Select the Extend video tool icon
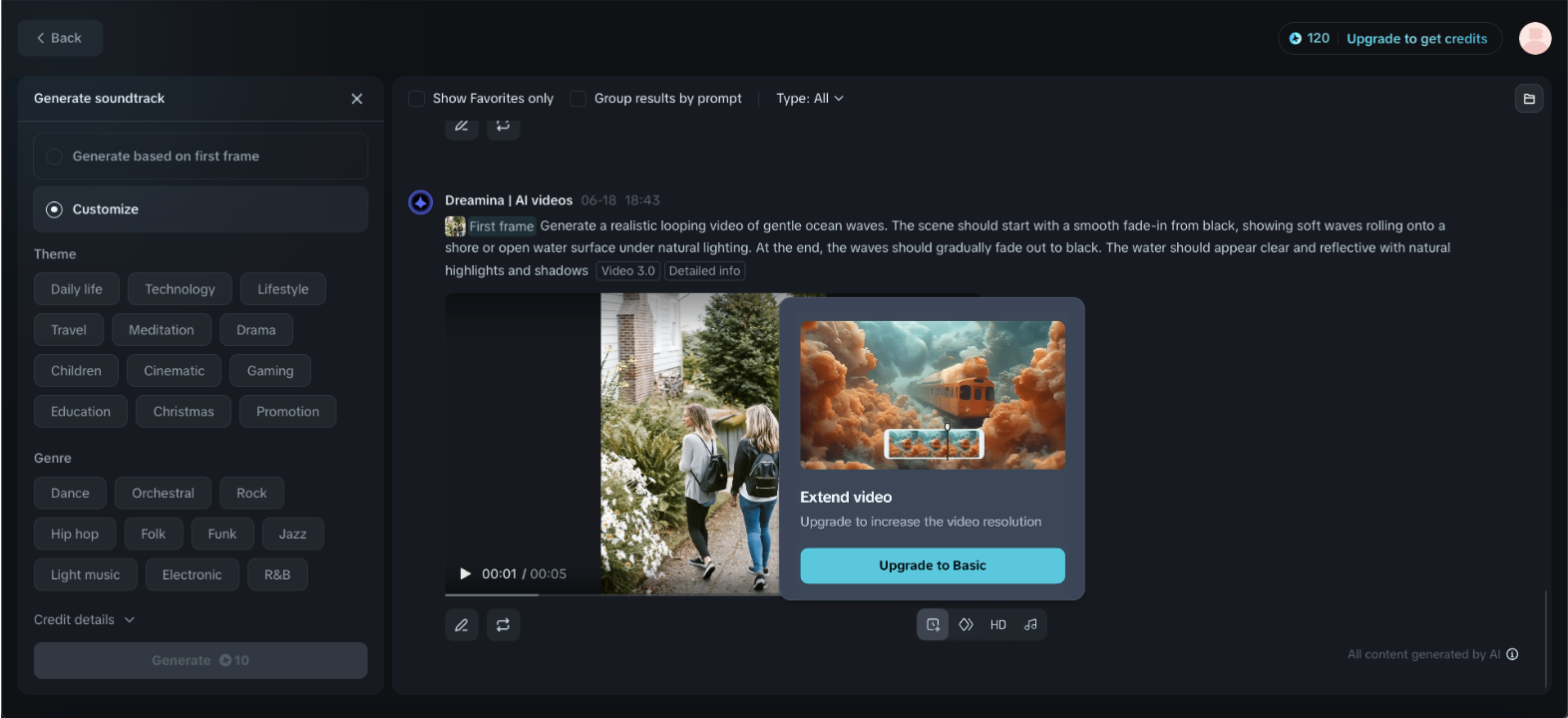Viewport: 1568px width, 718px height. pyautogui.click(x=933, y=625)
